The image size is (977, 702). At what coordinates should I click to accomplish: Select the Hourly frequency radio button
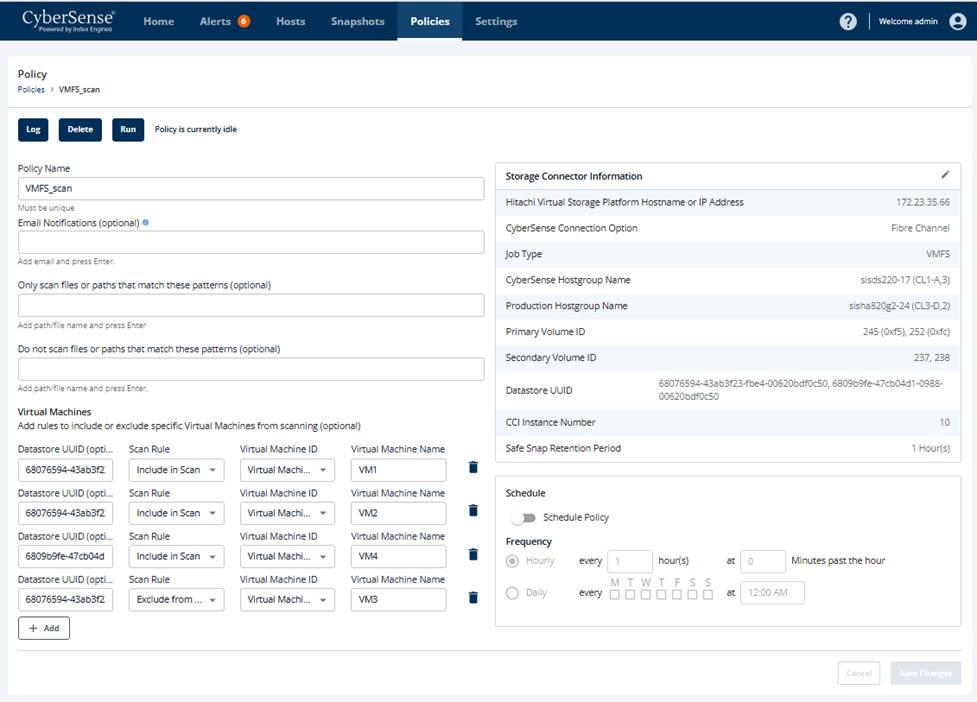[x=512, y=561]
